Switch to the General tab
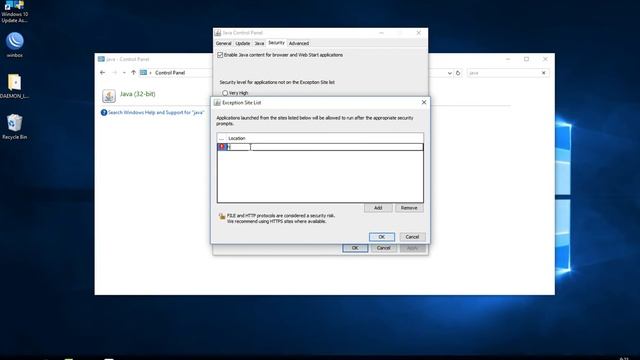Screen dimensions: 640x360 coord(223,43)
